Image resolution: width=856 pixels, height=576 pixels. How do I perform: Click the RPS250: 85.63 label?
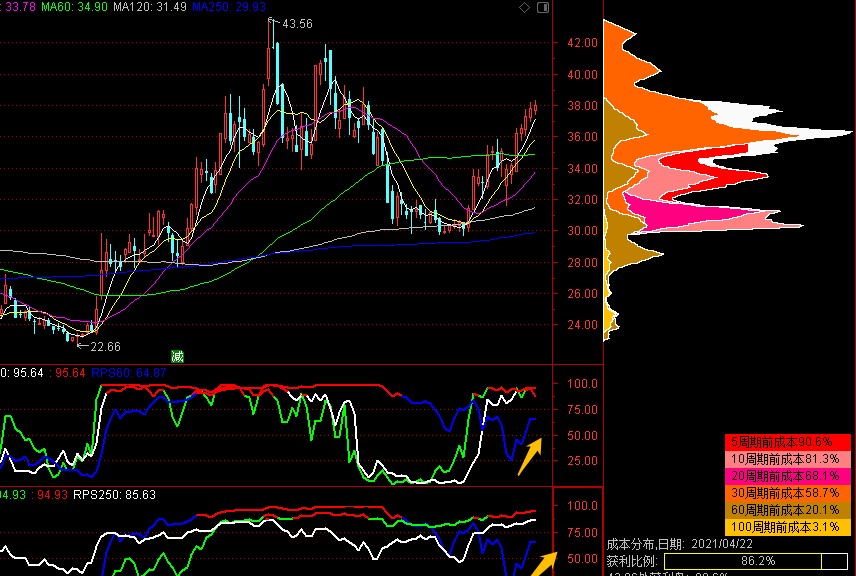coord(114,495)
